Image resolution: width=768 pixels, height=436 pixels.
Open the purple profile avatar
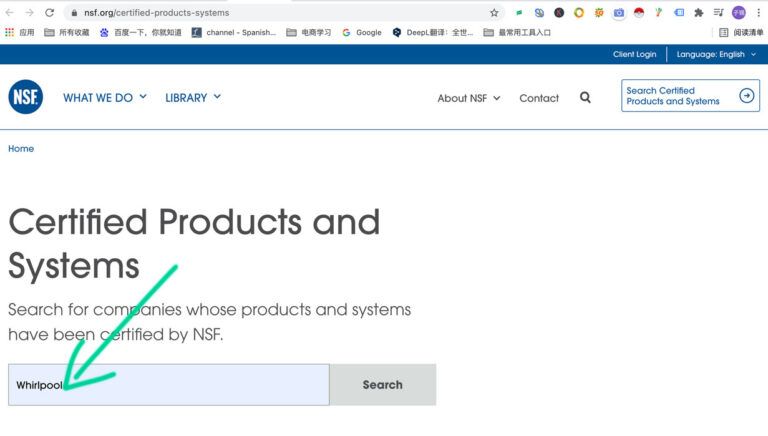click(739, 13)
